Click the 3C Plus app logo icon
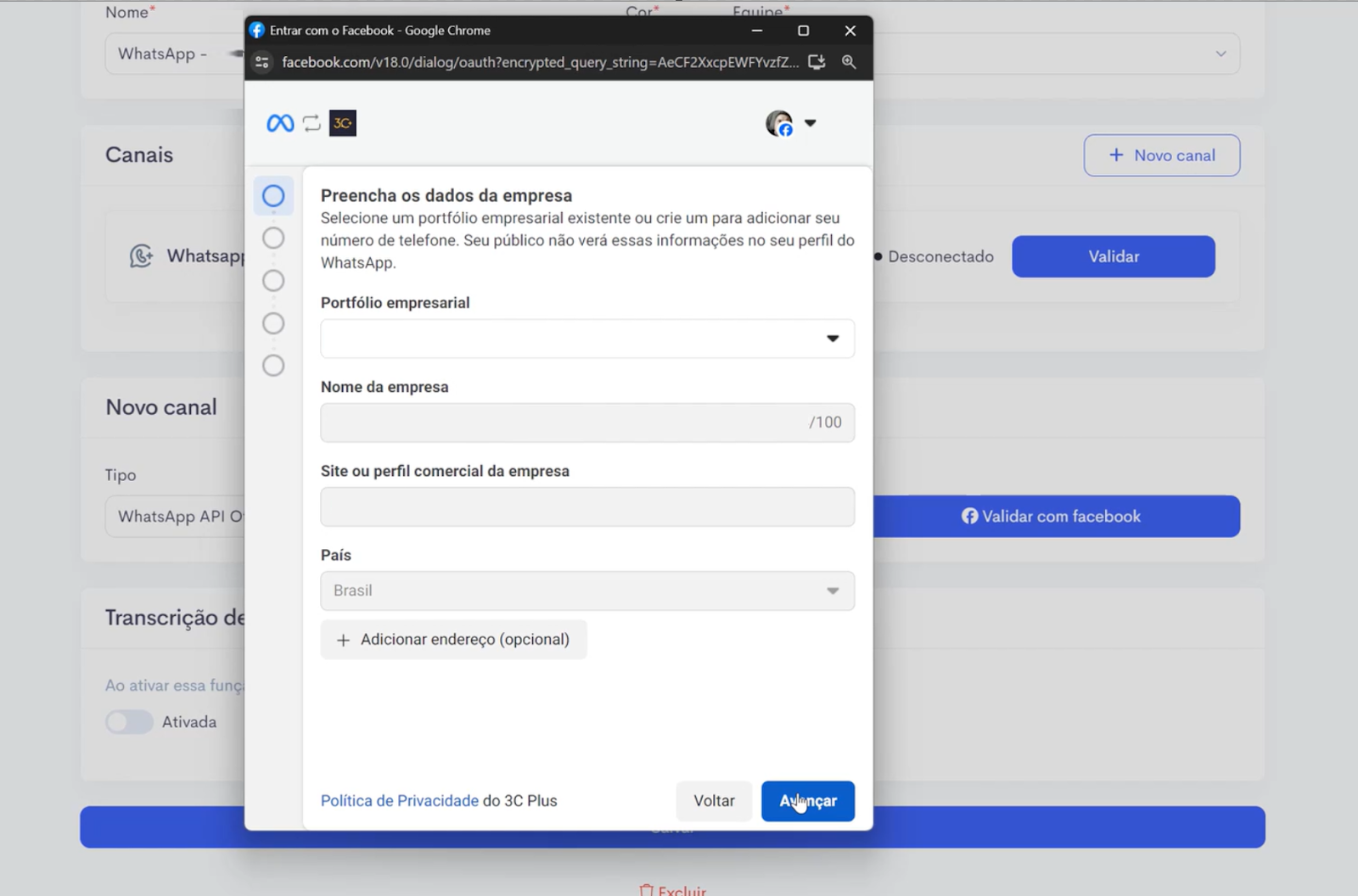 coord(343,124)
